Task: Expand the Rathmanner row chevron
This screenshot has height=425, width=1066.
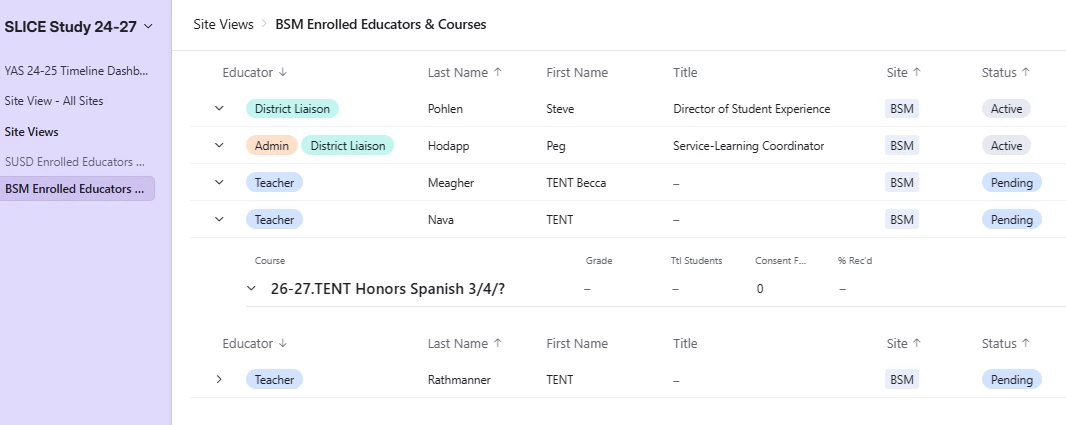Action: [219, 379]
